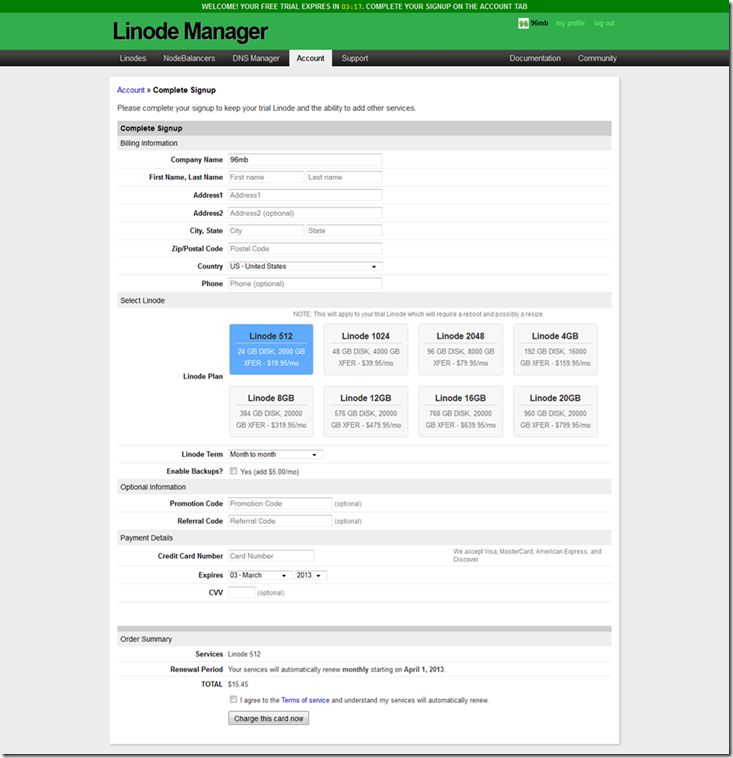Focus the City input
Viewport: 733px width, 758px height.
point(266,231)
